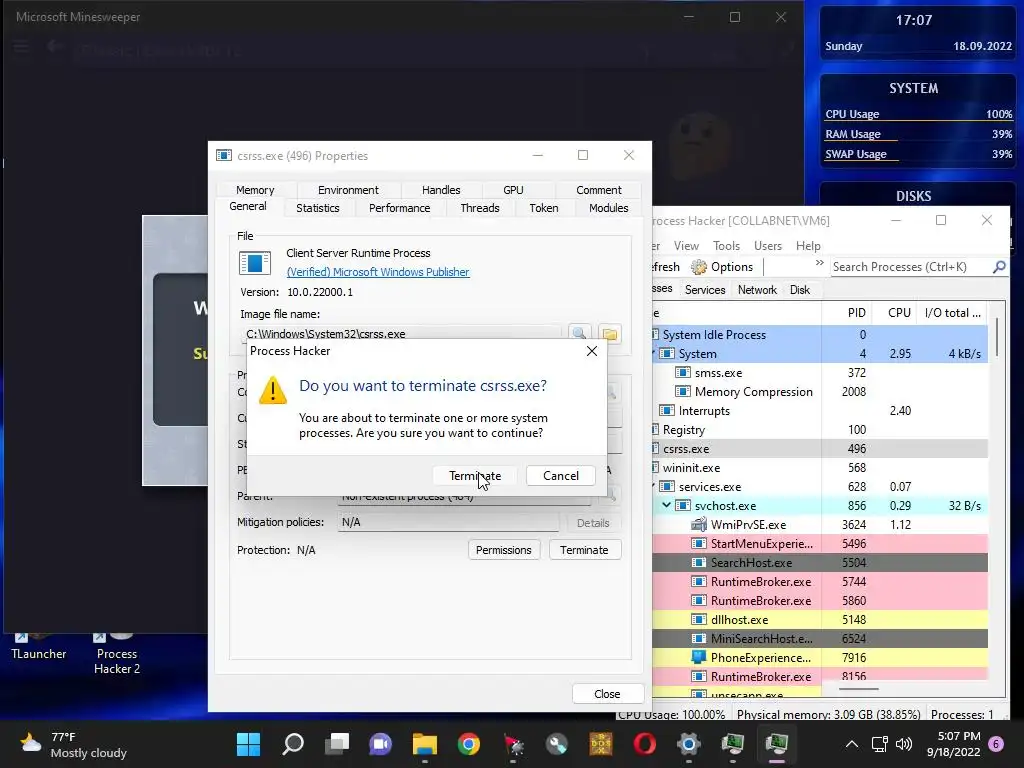Switch to the Services tab
The height and width of the screenshot is (768, 1024).
705,290
